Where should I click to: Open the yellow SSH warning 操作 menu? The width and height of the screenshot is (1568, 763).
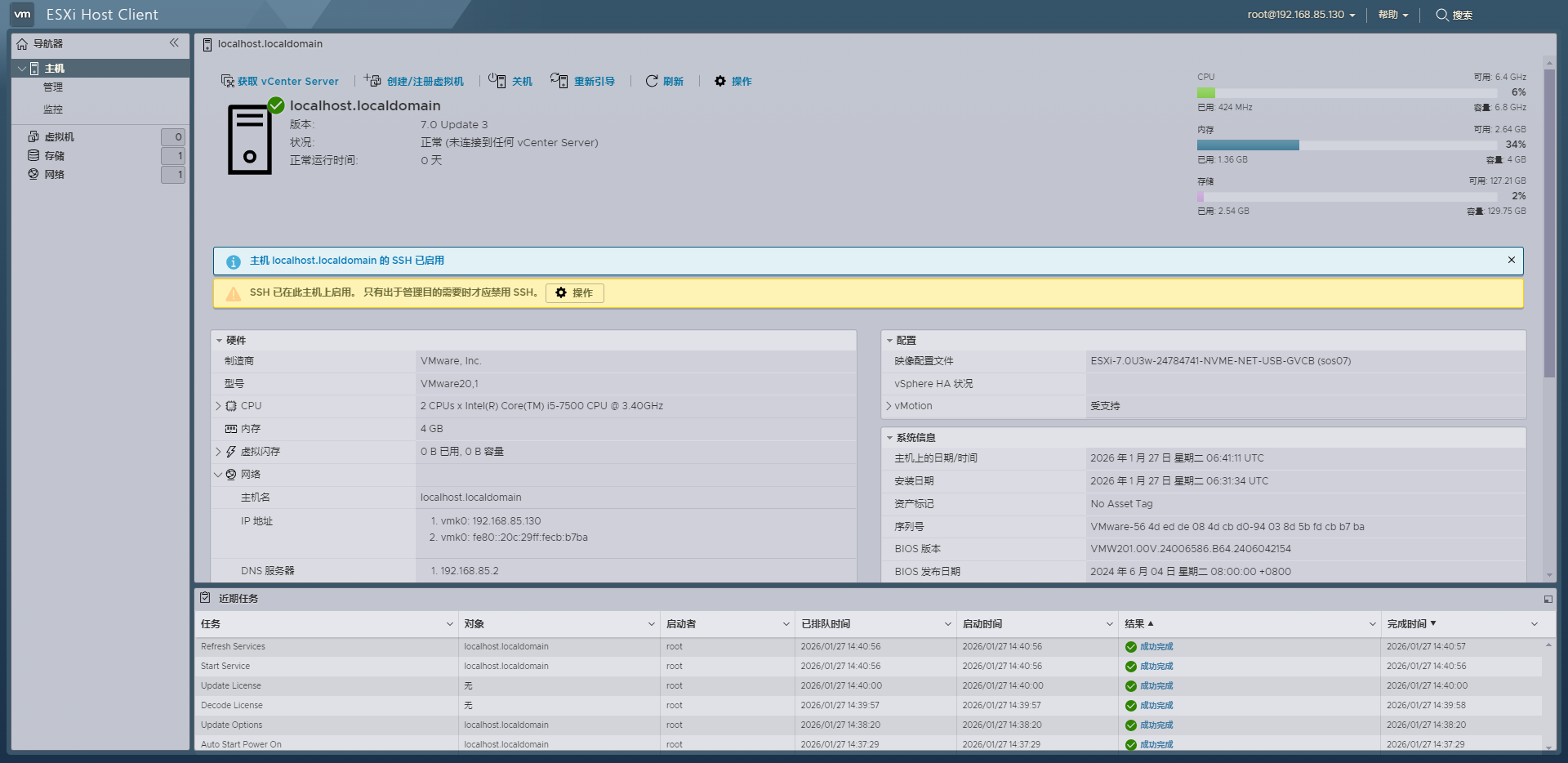[x=574, y=292]
